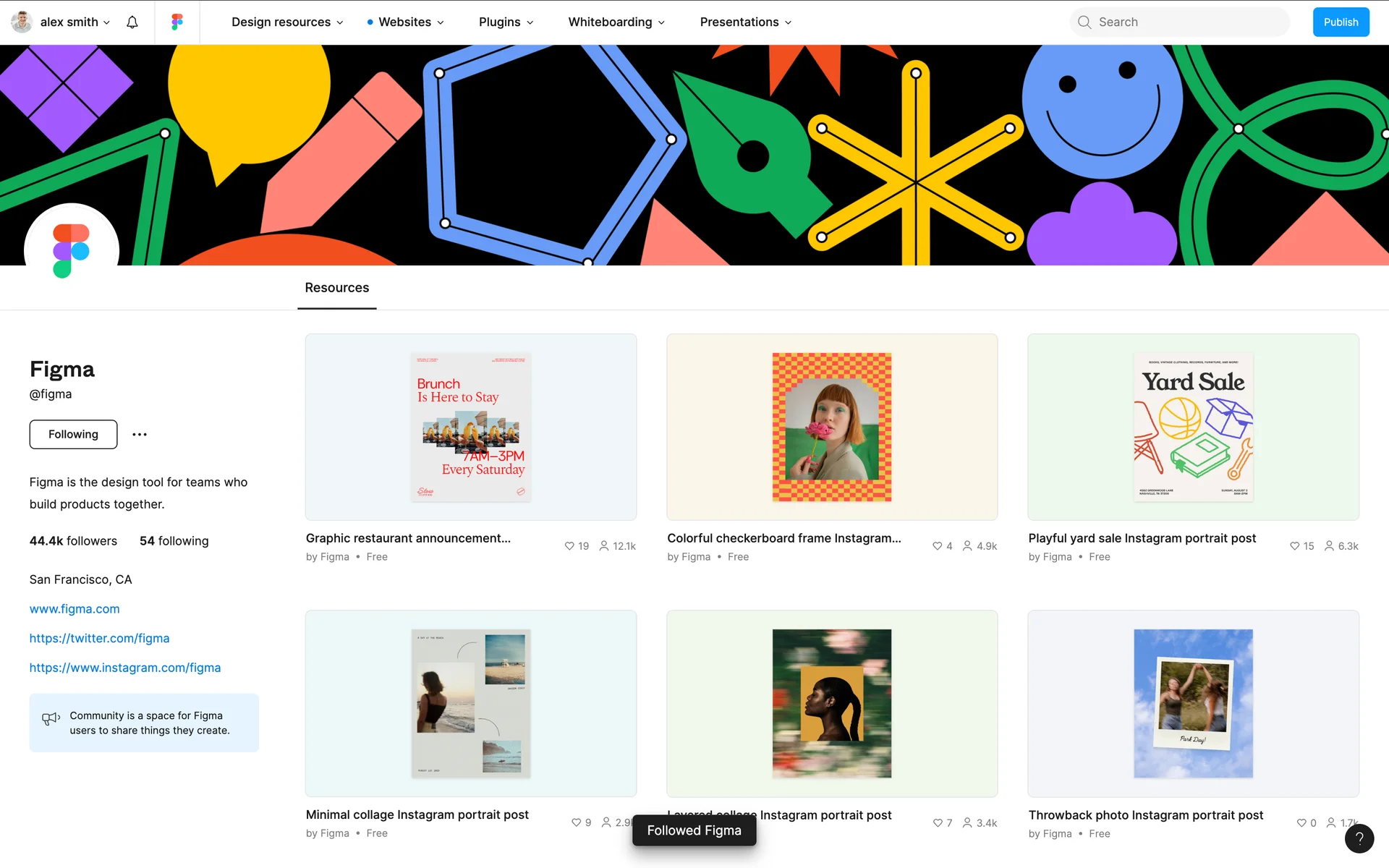The width and height of the screenshot is (1389, 868).
Task: Click the Figma logo in top bar
Action: click(177, 22)
